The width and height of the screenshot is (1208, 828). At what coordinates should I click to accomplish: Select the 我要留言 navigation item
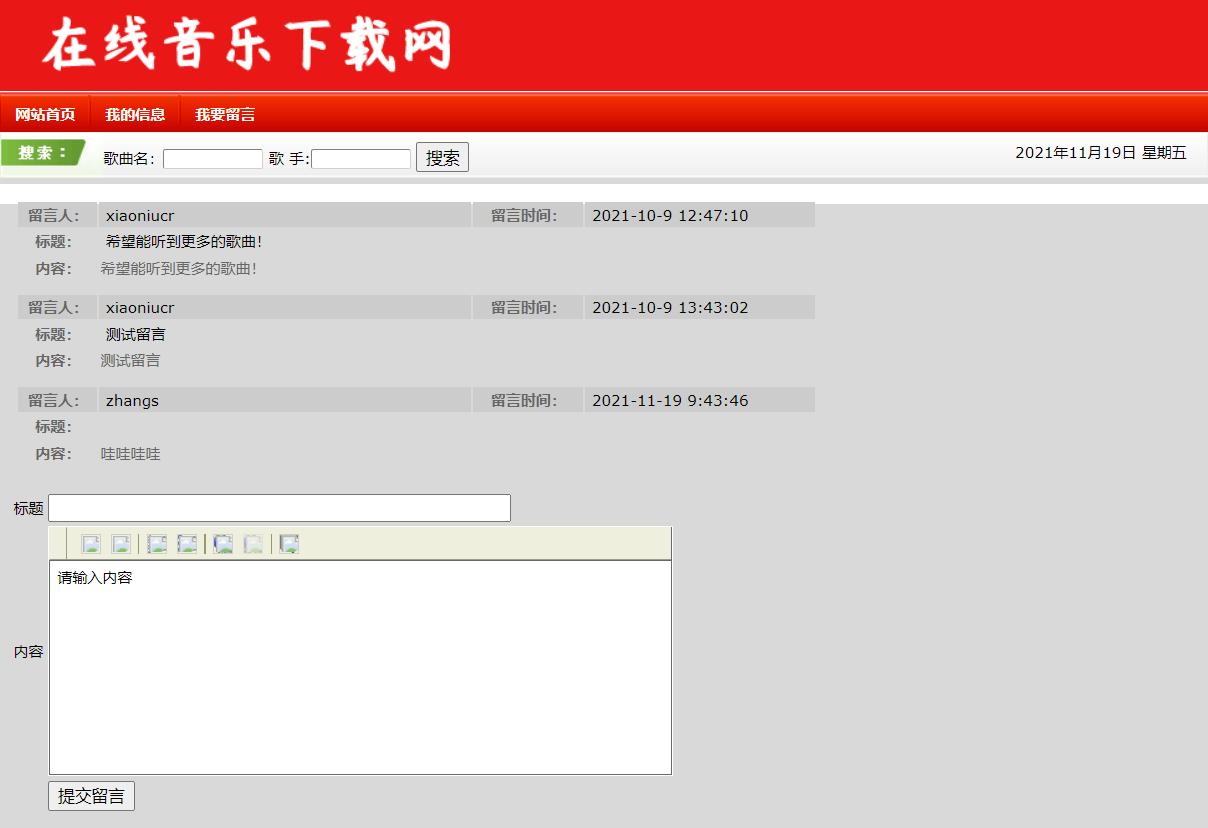click(x=226, y=113)
